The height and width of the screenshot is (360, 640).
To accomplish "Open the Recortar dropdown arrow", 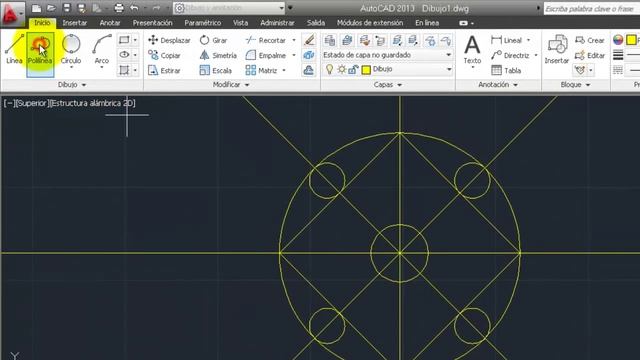I will coord(294,40).
